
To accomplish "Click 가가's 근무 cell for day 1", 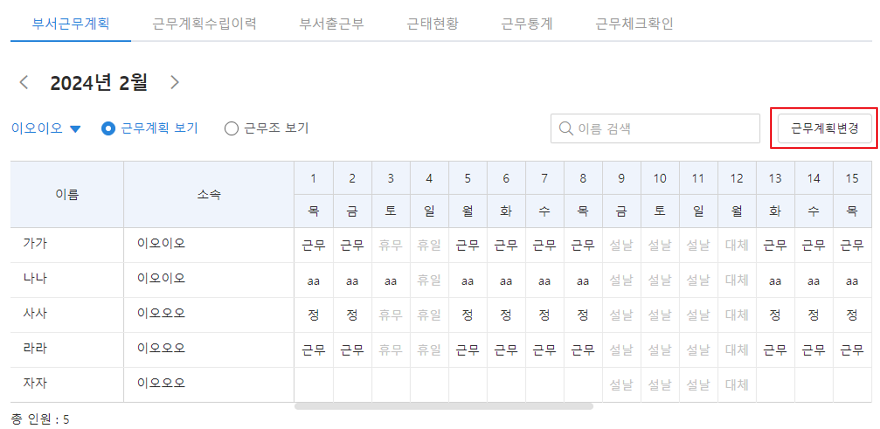I will pos(314,245).
